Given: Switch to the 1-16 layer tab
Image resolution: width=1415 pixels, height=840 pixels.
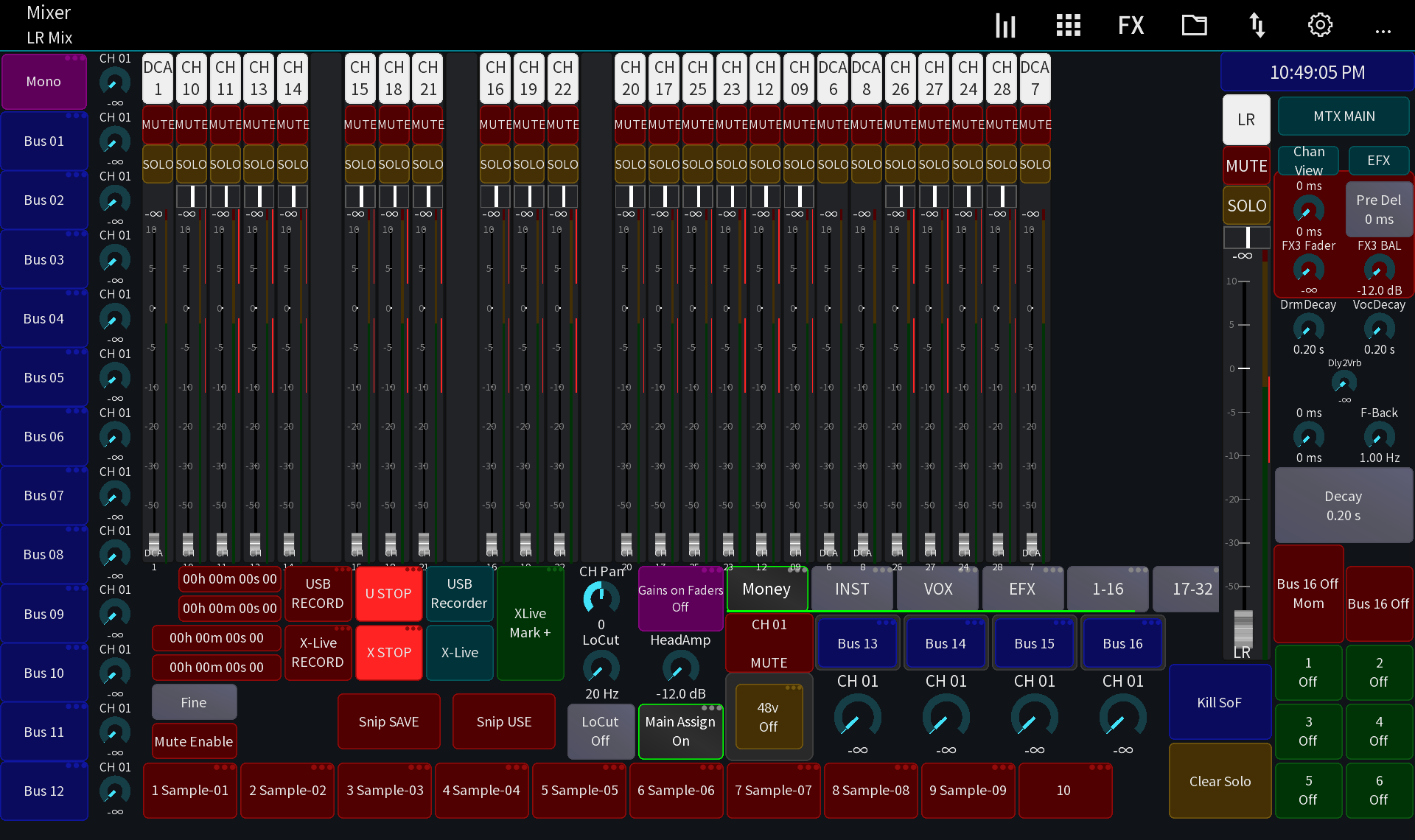Looking at the screenshot, I should (1108, 589).
